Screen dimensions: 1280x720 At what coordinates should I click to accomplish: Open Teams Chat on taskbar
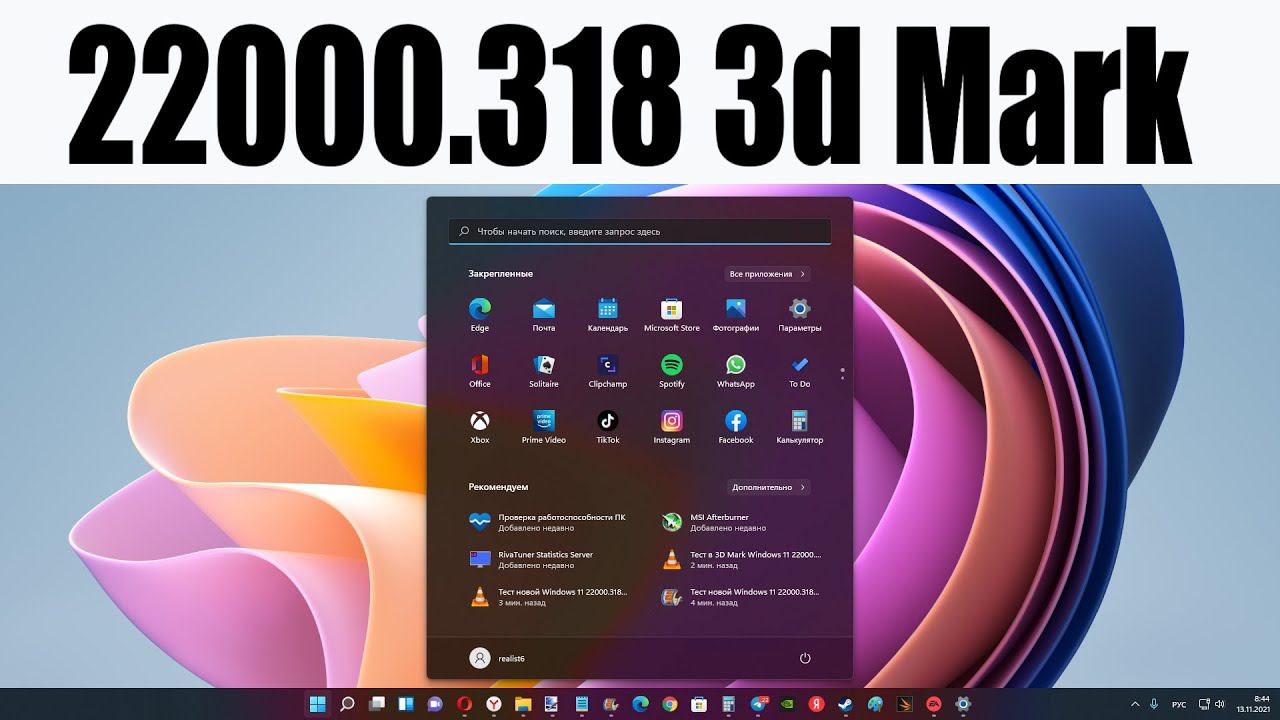tap(435, 704)
